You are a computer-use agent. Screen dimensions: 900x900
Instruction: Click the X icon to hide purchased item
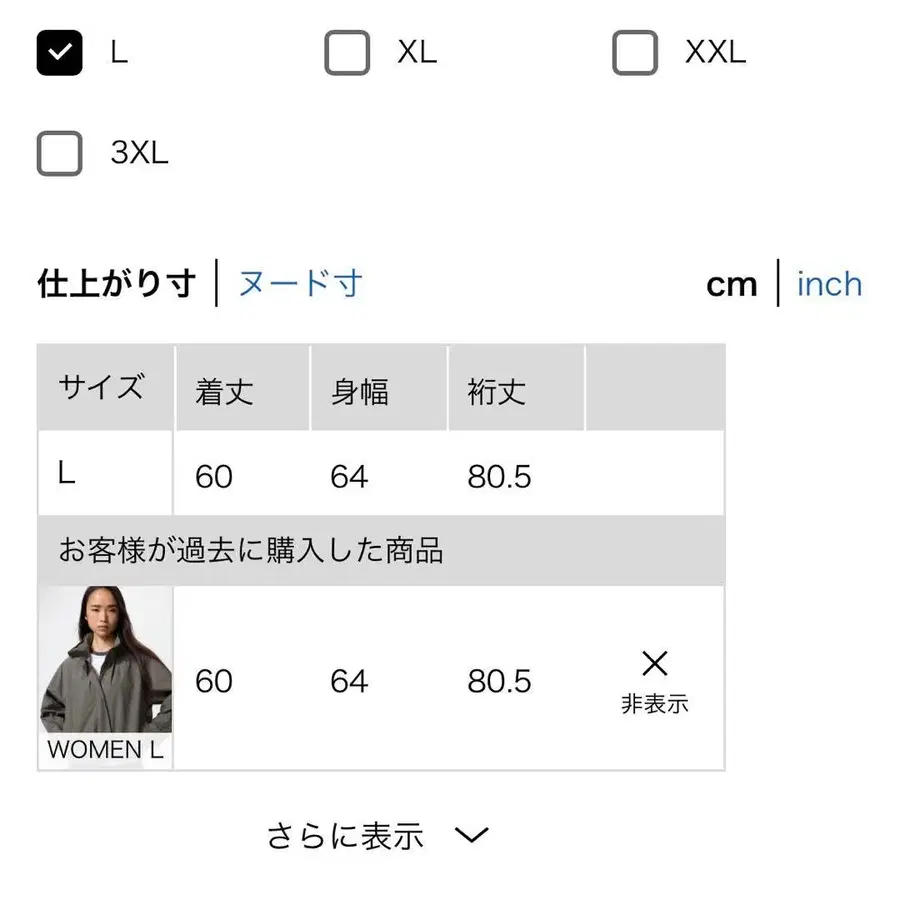coord(654,663)
